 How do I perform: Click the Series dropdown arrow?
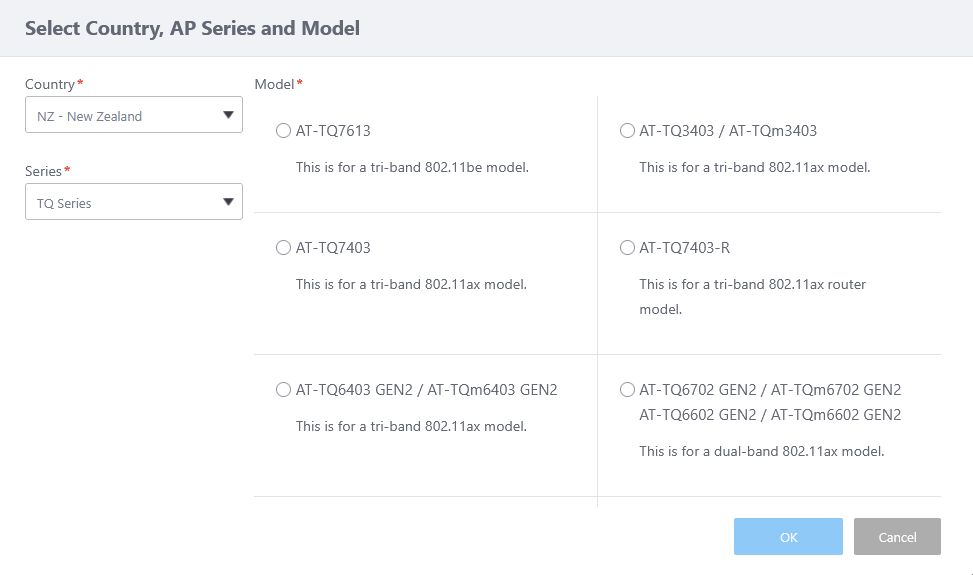coord(228,202)
